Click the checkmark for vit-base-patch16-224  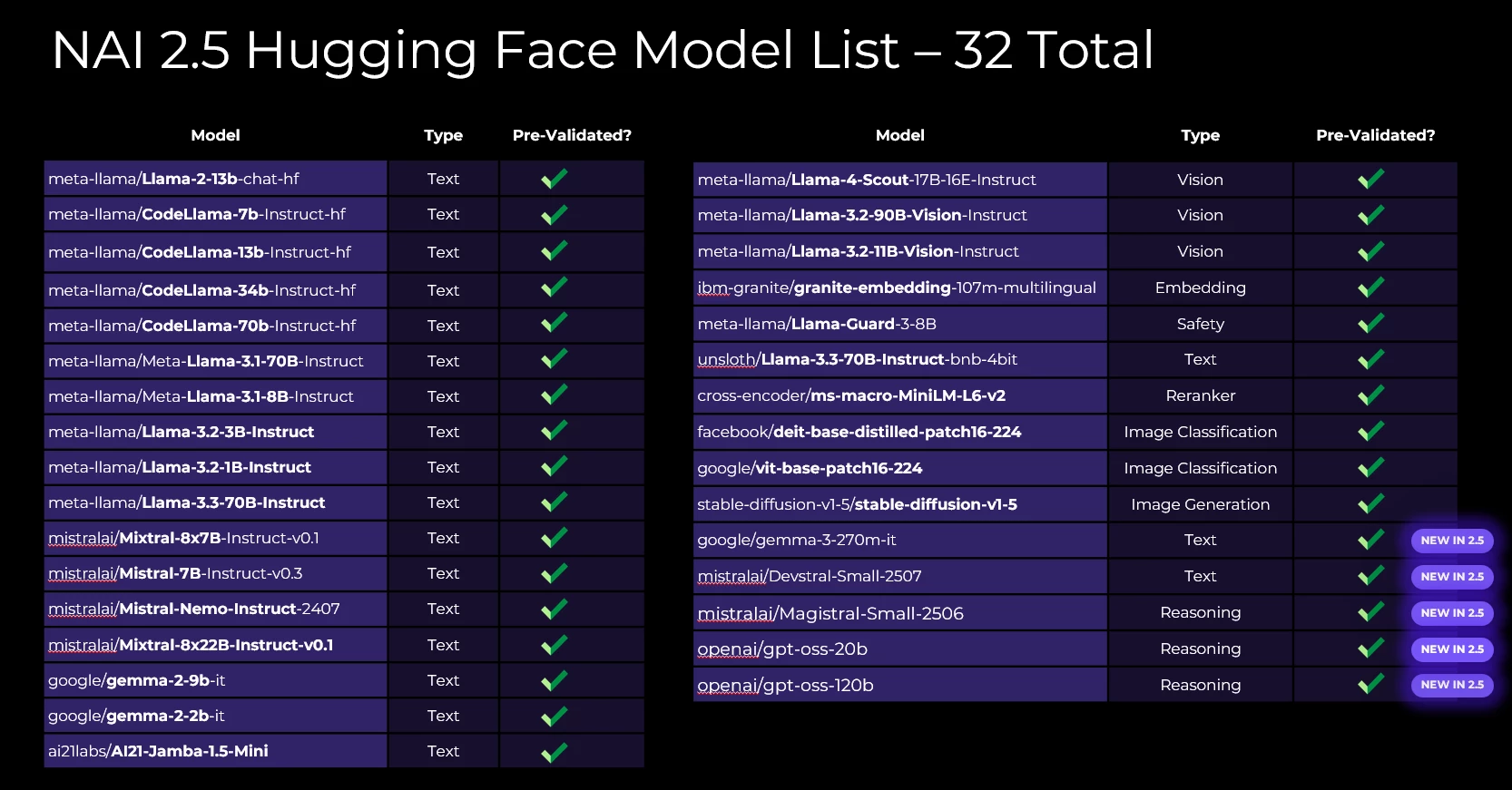pos(1371,467)
